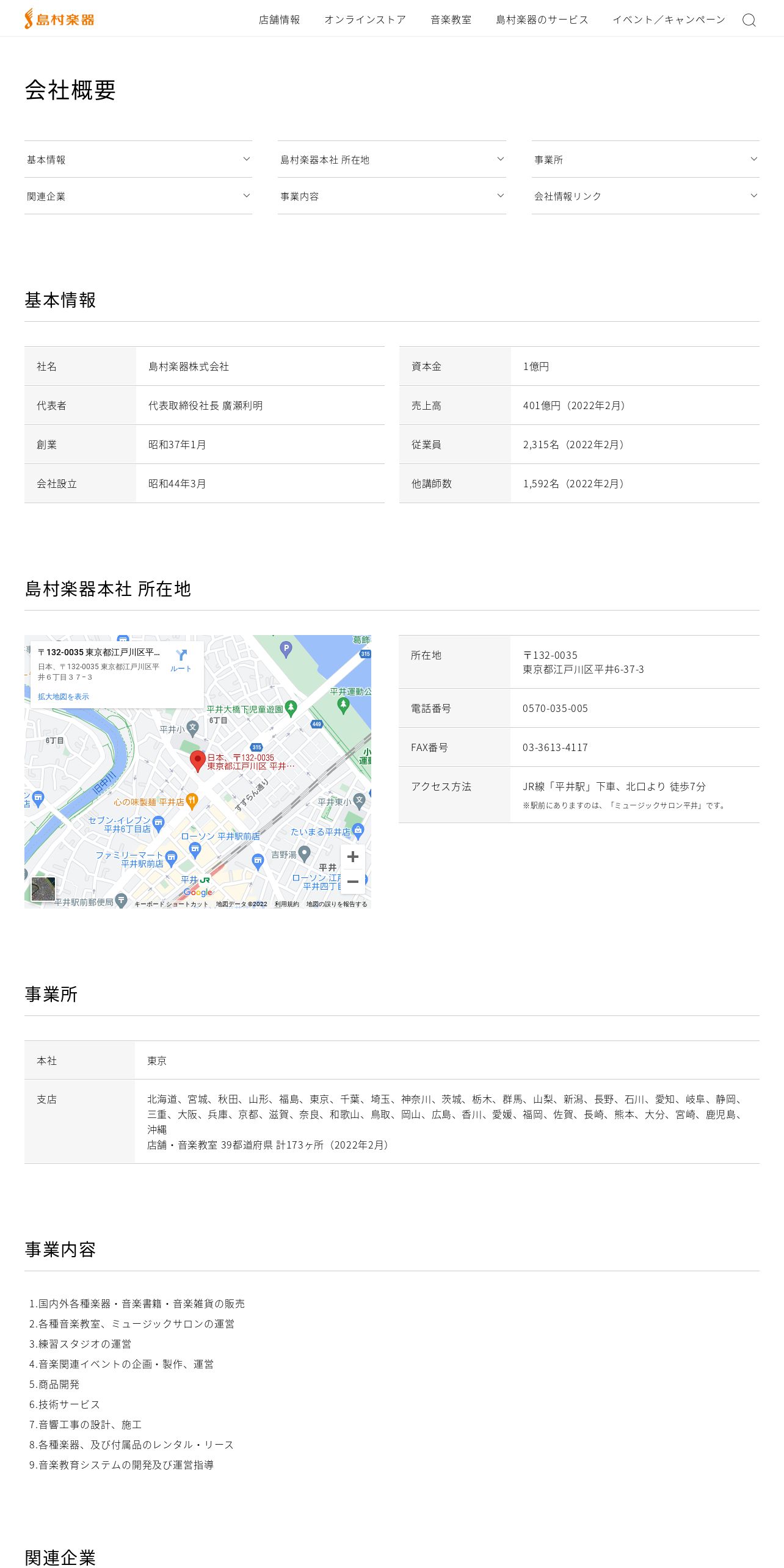Click the 平井東小 school marker
Screen dimensions: 784x1568
click(x=360, y=800)
